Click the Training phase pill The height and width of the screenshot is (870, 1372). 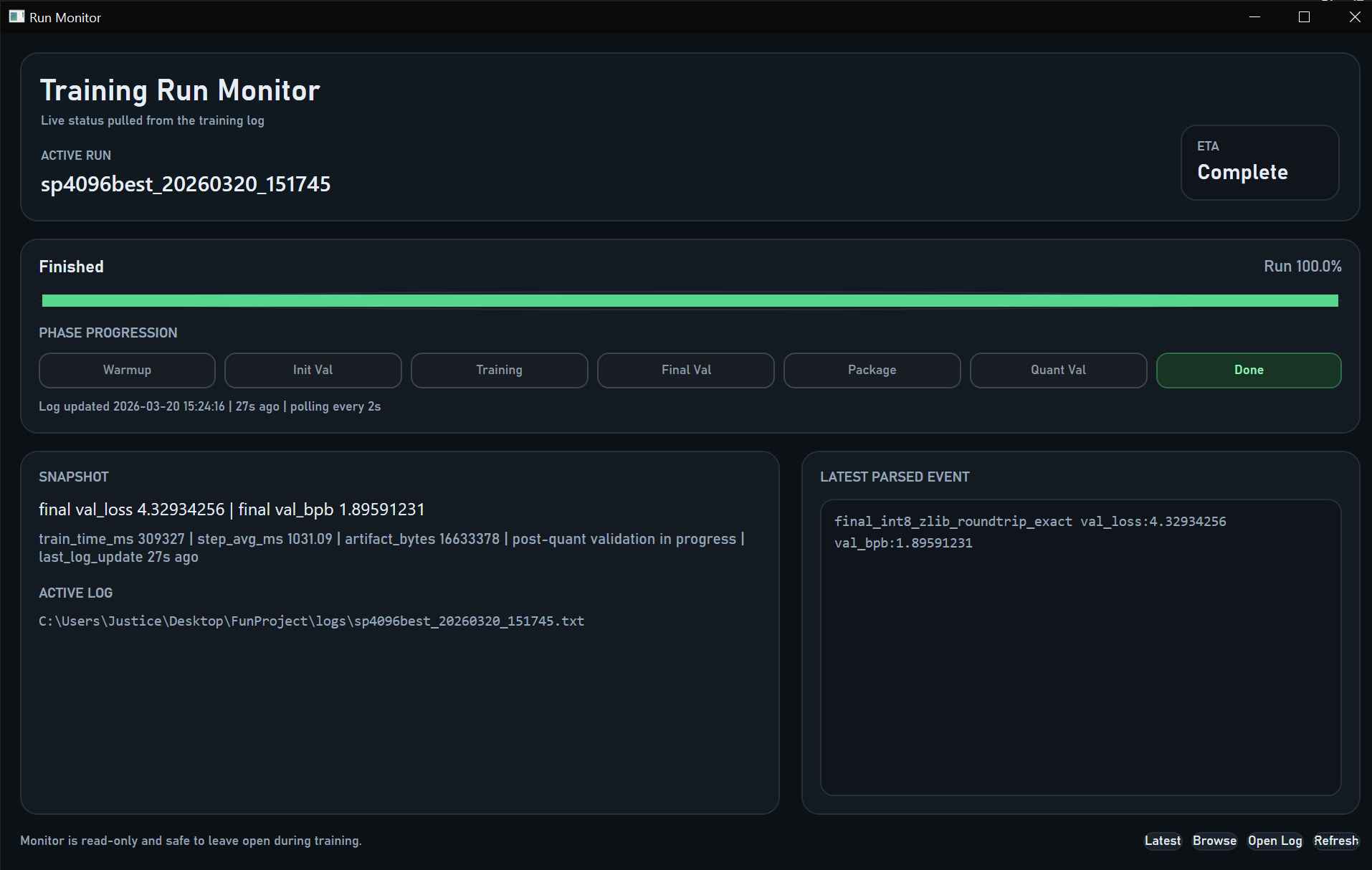click(499, 370)
